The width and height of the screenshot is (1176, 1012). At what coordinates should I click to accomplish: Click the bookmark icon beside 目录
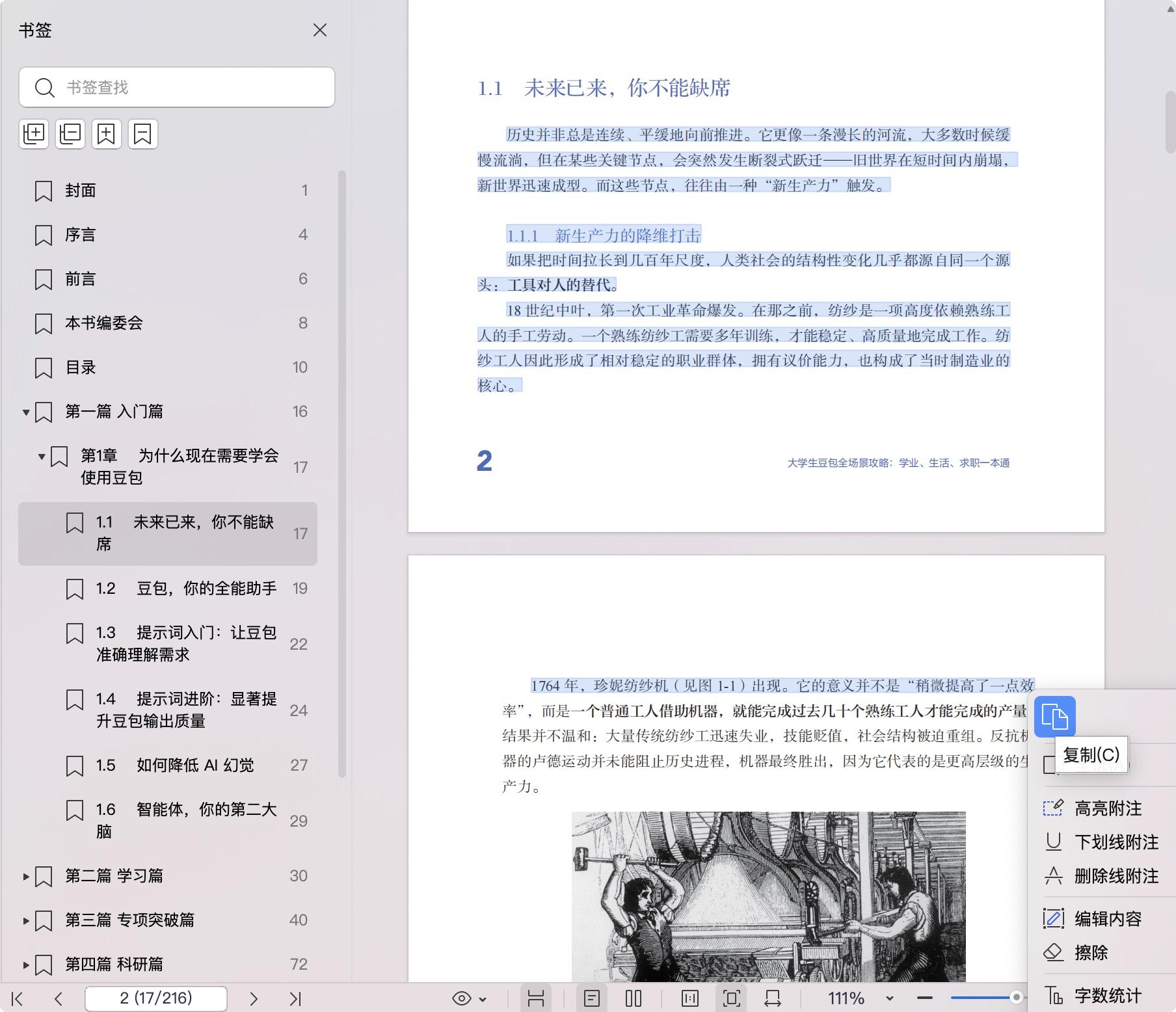(x=44, y=368)
